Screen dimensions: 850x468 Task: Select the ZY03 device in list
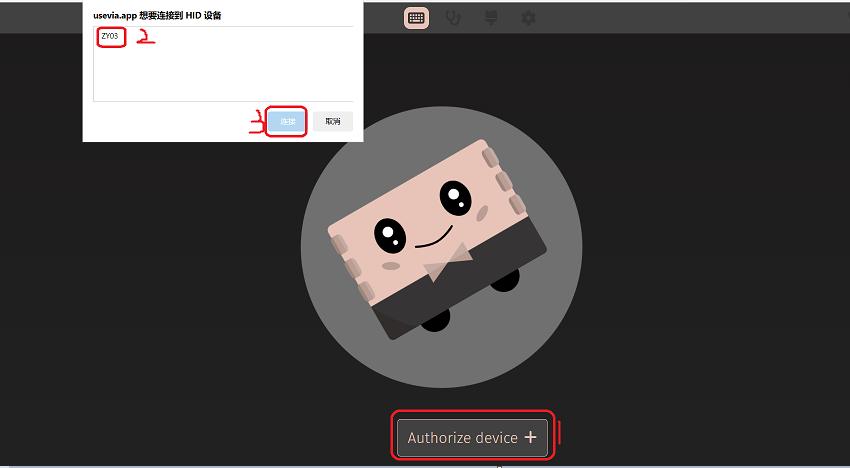coord(110,36)
